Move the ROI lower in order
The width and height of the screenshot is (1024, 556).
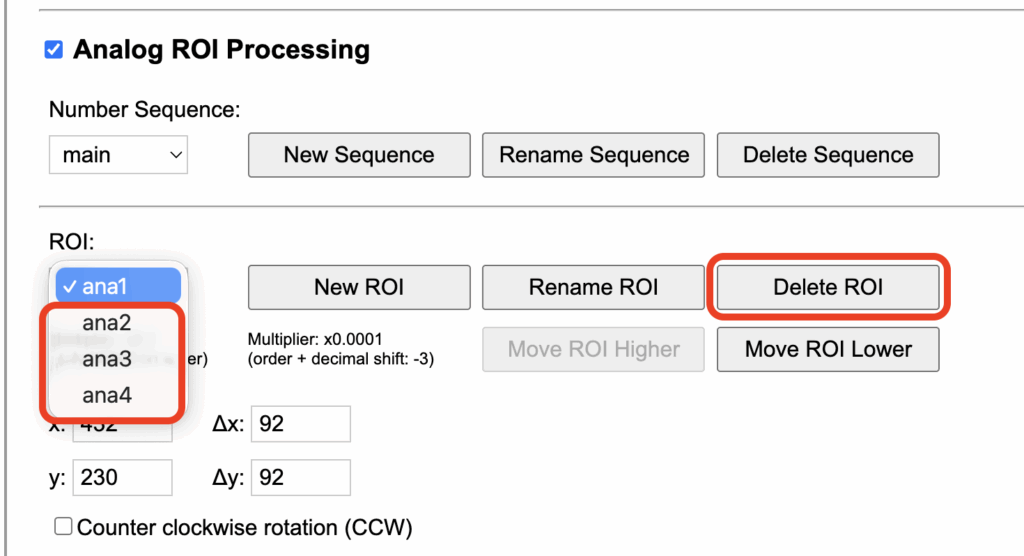pyautogui.click(x=828, y=349)
